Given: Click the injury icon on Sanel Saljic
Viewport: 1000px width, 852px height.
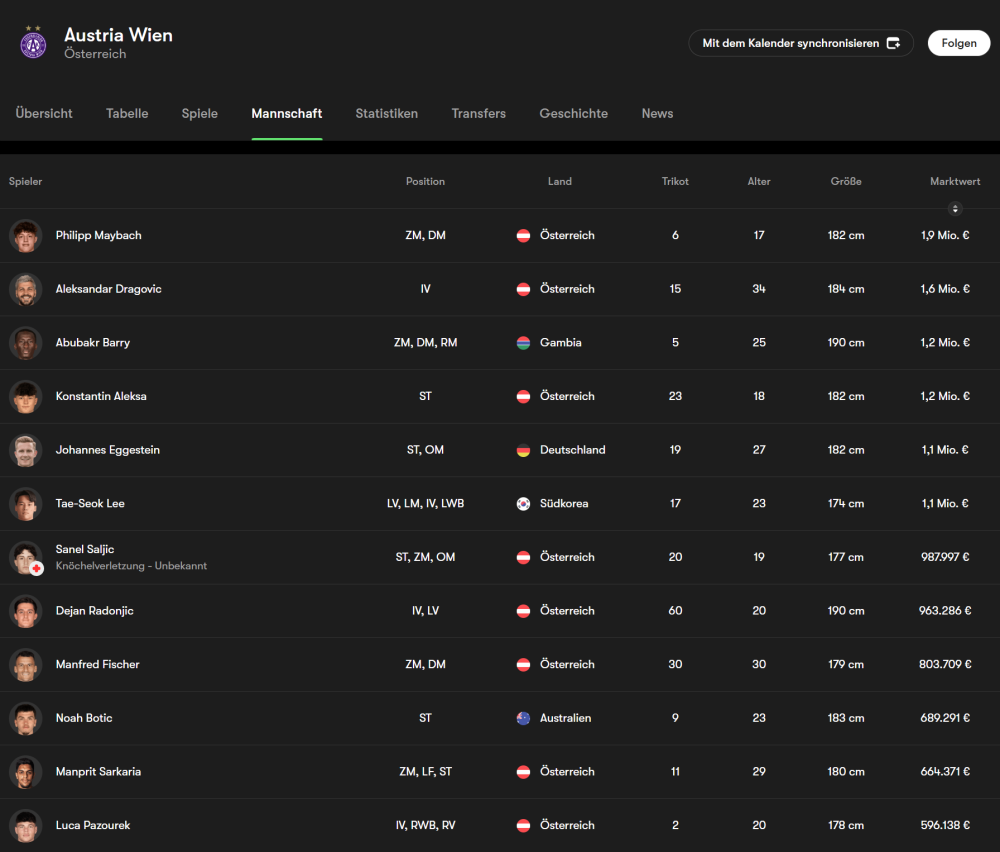Looking at the screenshot, I should [37, 568].
